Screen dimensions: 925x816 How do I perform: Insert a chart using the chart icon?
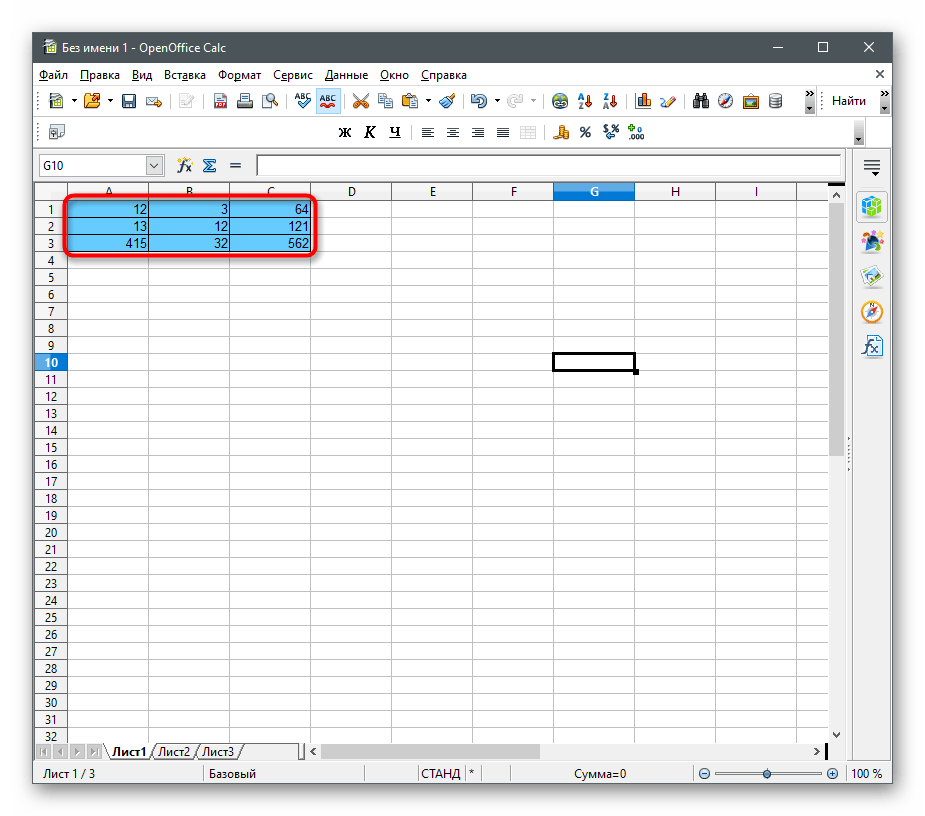coord(643,101)
